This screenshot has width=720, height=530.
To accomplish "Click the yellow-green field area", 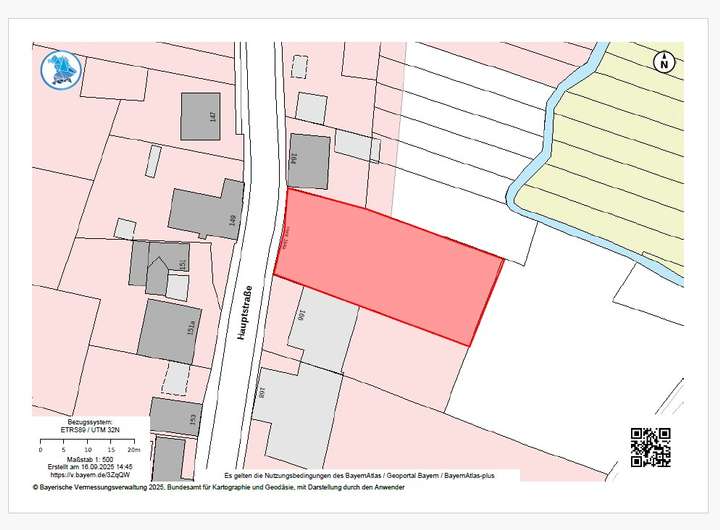I will (x=620, y=160).
